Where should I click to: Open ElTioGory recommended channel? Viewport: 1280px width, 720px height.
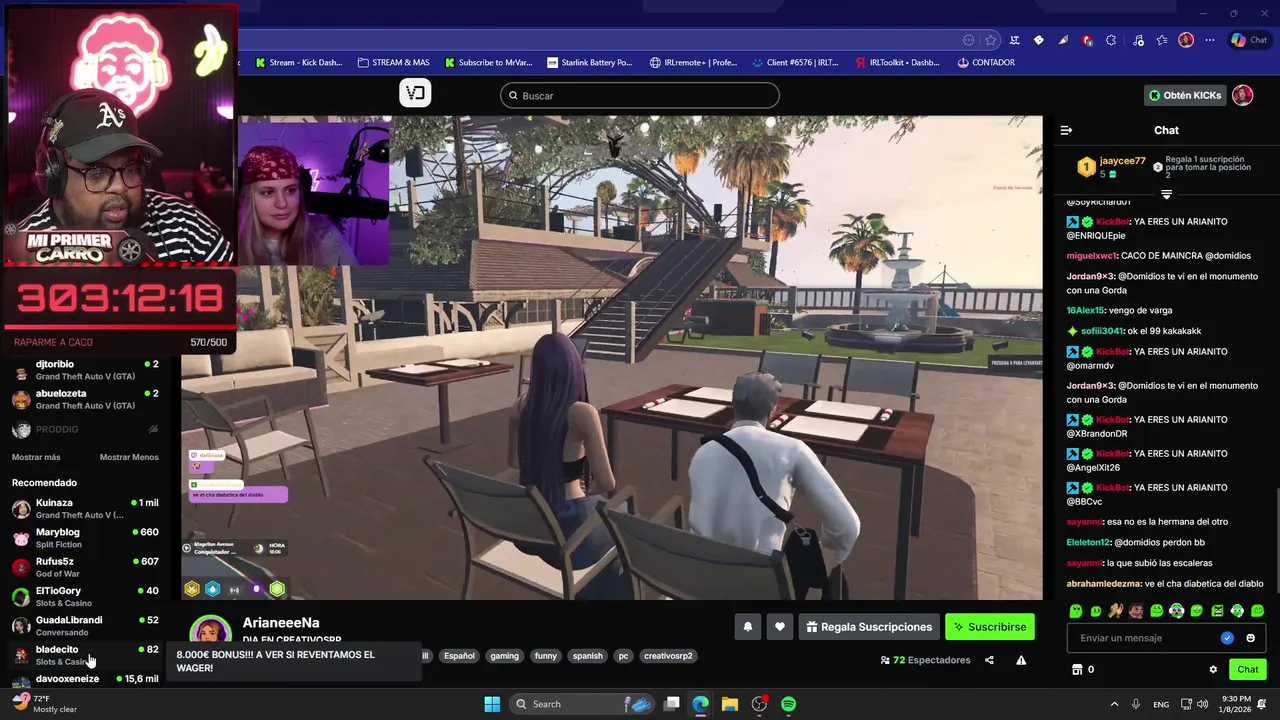tap(85, 596)
